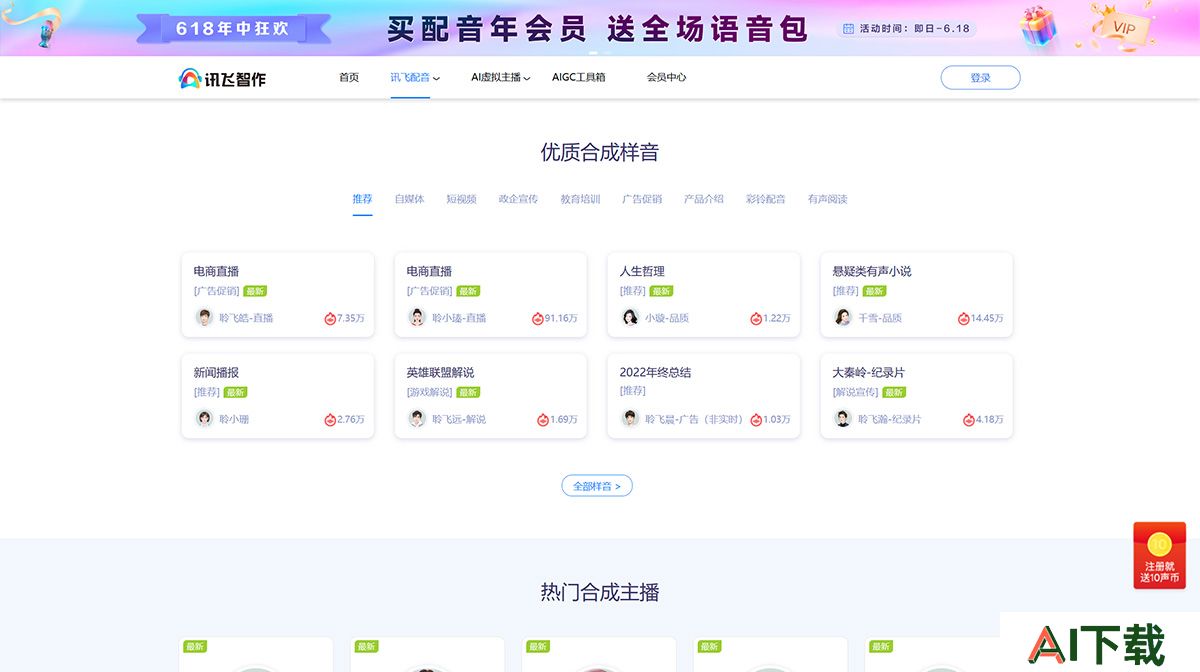Expand the 讯飞配音 dropdown arrow
Image resolution: width=1200 pixels, height=672 pixels.
436,78
